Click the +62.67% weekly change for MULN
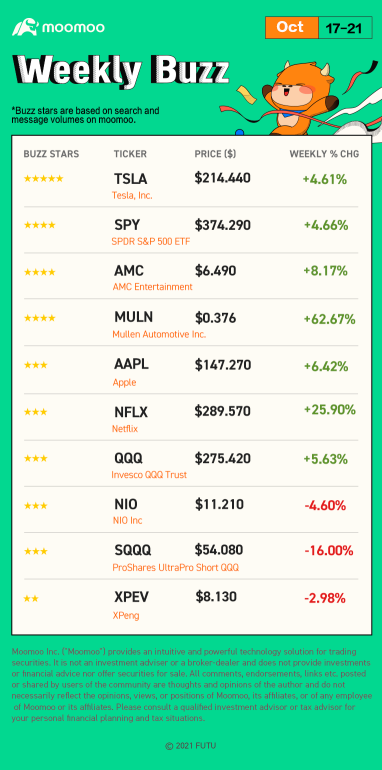 click(x=329, y=319)
